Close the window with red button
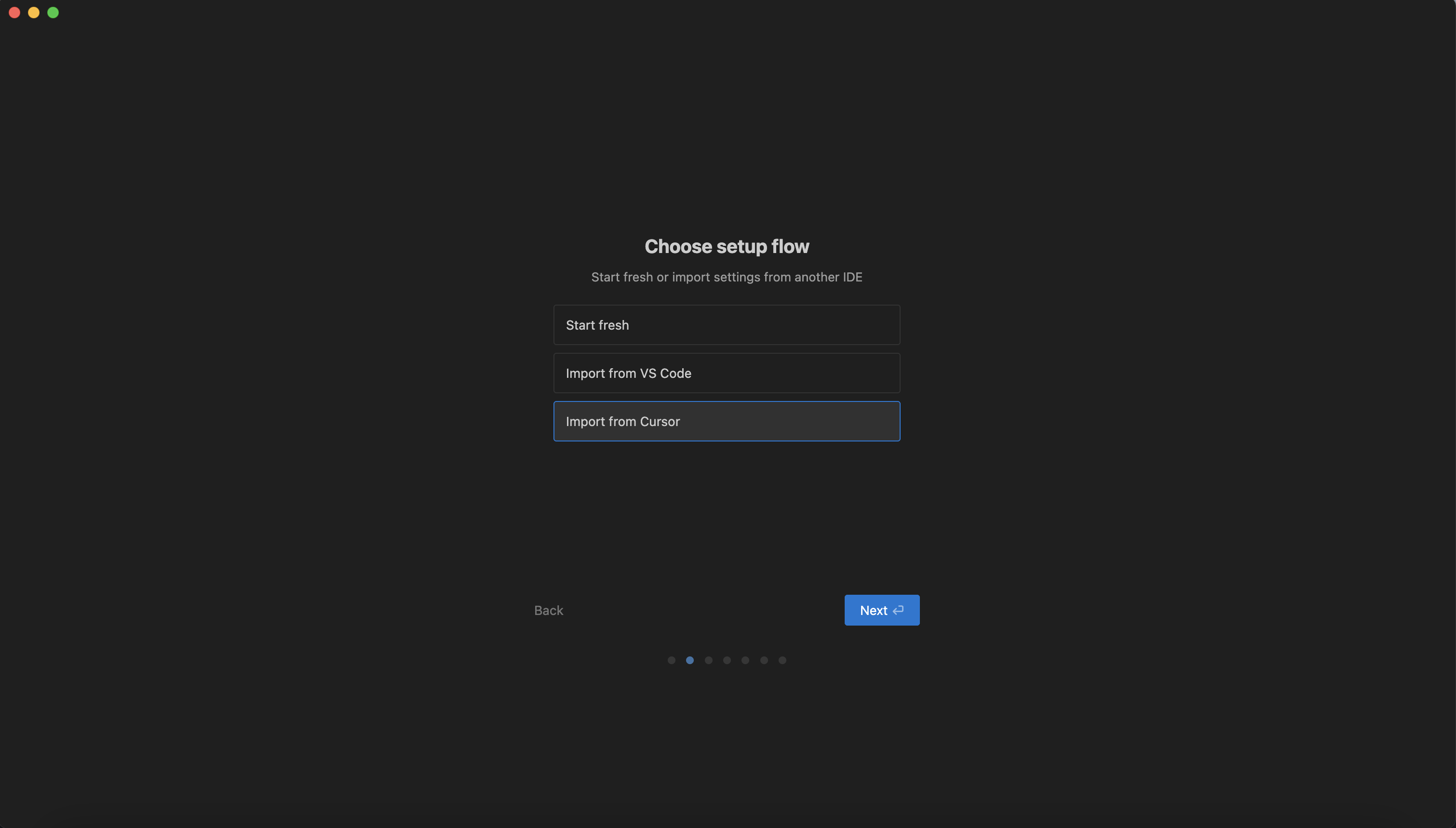The width and height of the screenshot is (1456, 828). tap(15, 13)
